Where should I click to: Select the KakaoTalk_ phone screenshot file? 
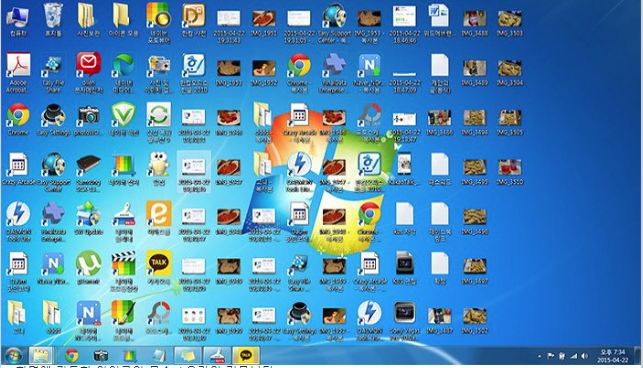(404, 169)
